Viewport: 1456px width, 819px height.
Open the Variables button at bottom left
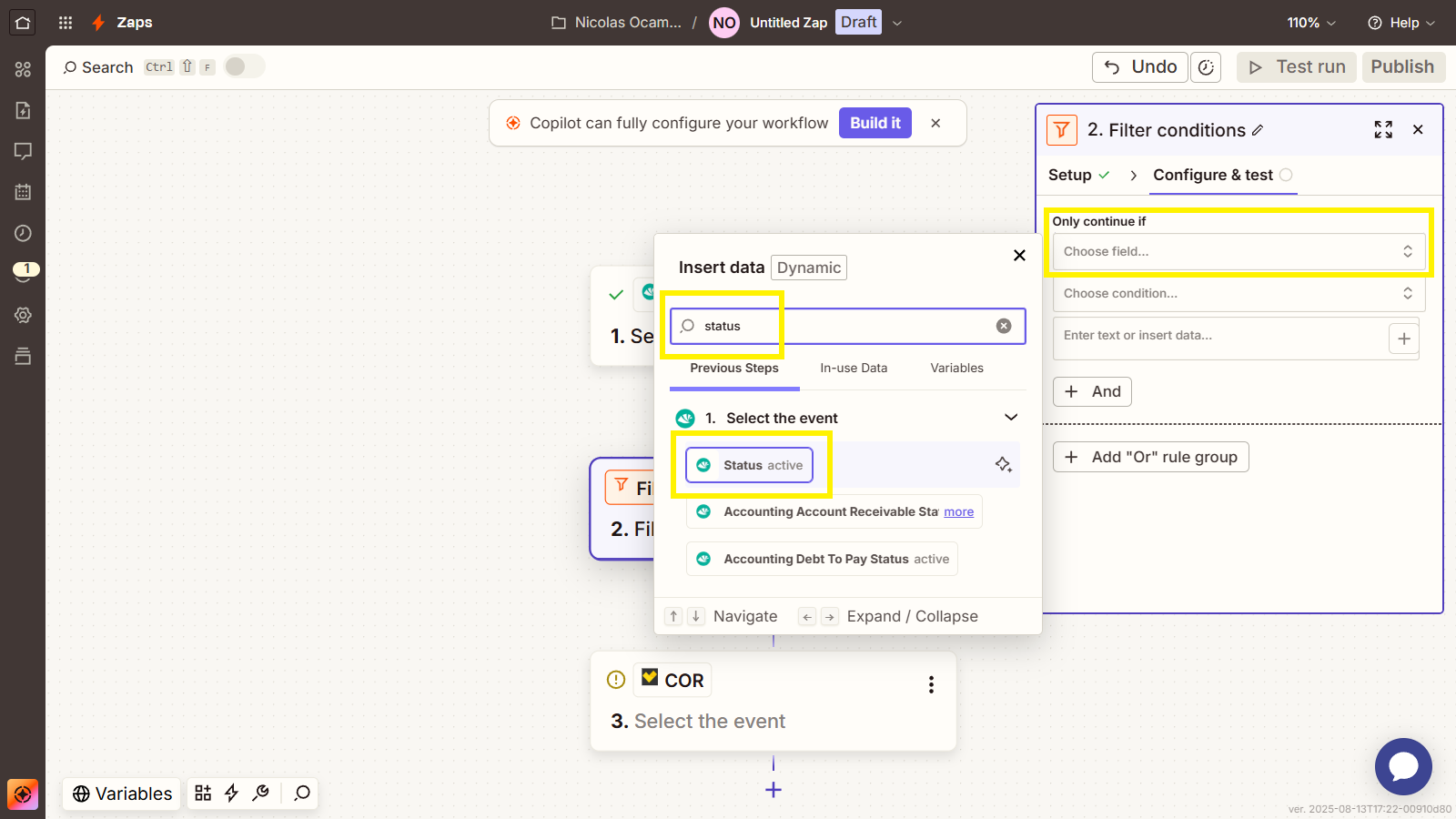(122, 794)
